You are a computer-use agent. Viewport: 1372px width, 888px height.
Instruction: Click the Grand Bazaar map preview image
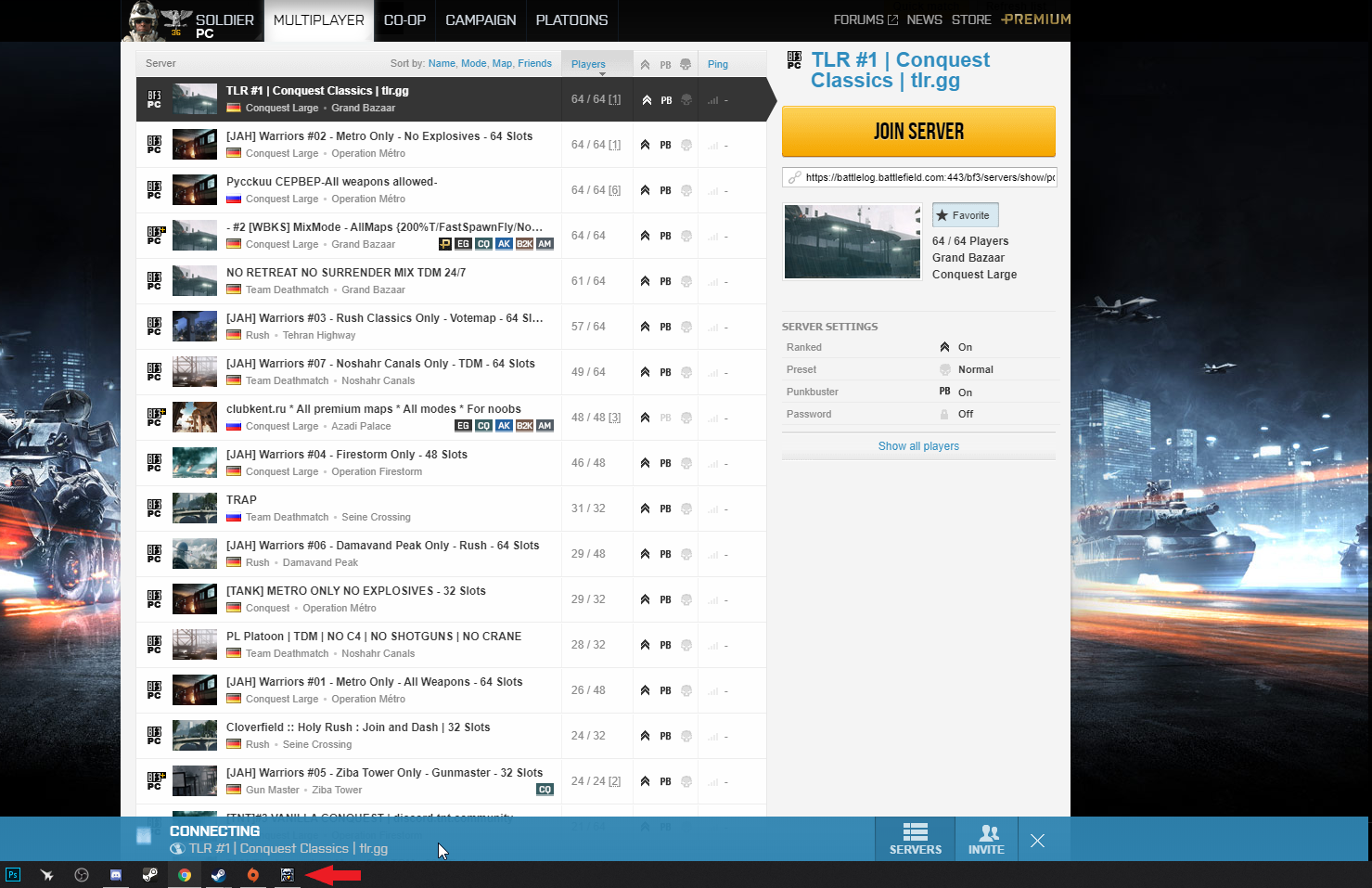click(853, 241)
